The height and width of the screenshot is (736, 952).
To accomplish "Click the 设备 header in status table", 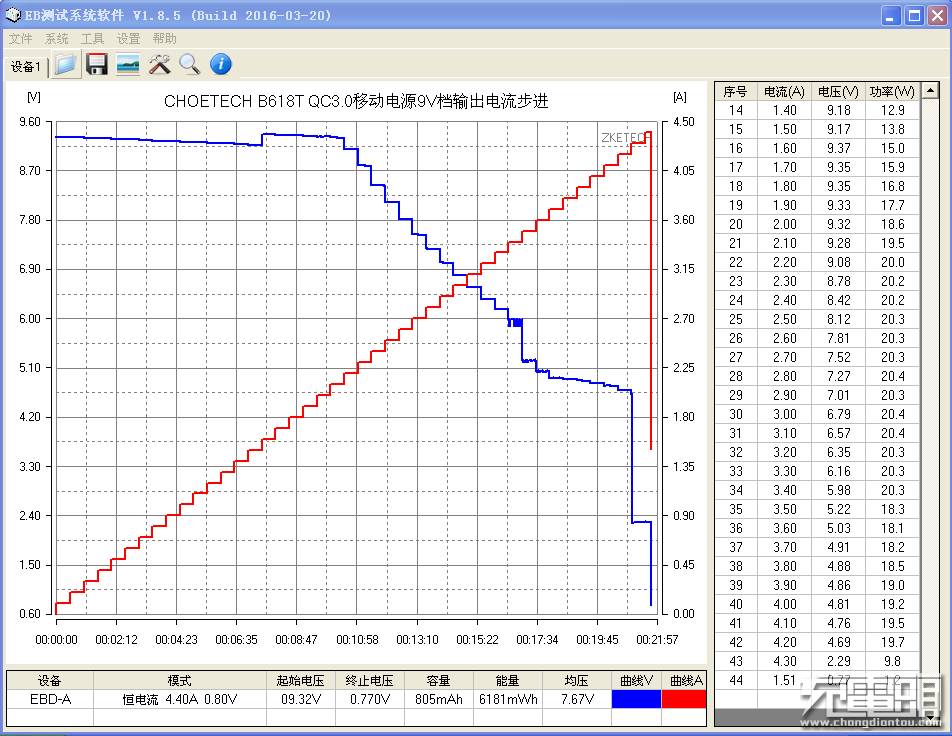I will (49, 681).
